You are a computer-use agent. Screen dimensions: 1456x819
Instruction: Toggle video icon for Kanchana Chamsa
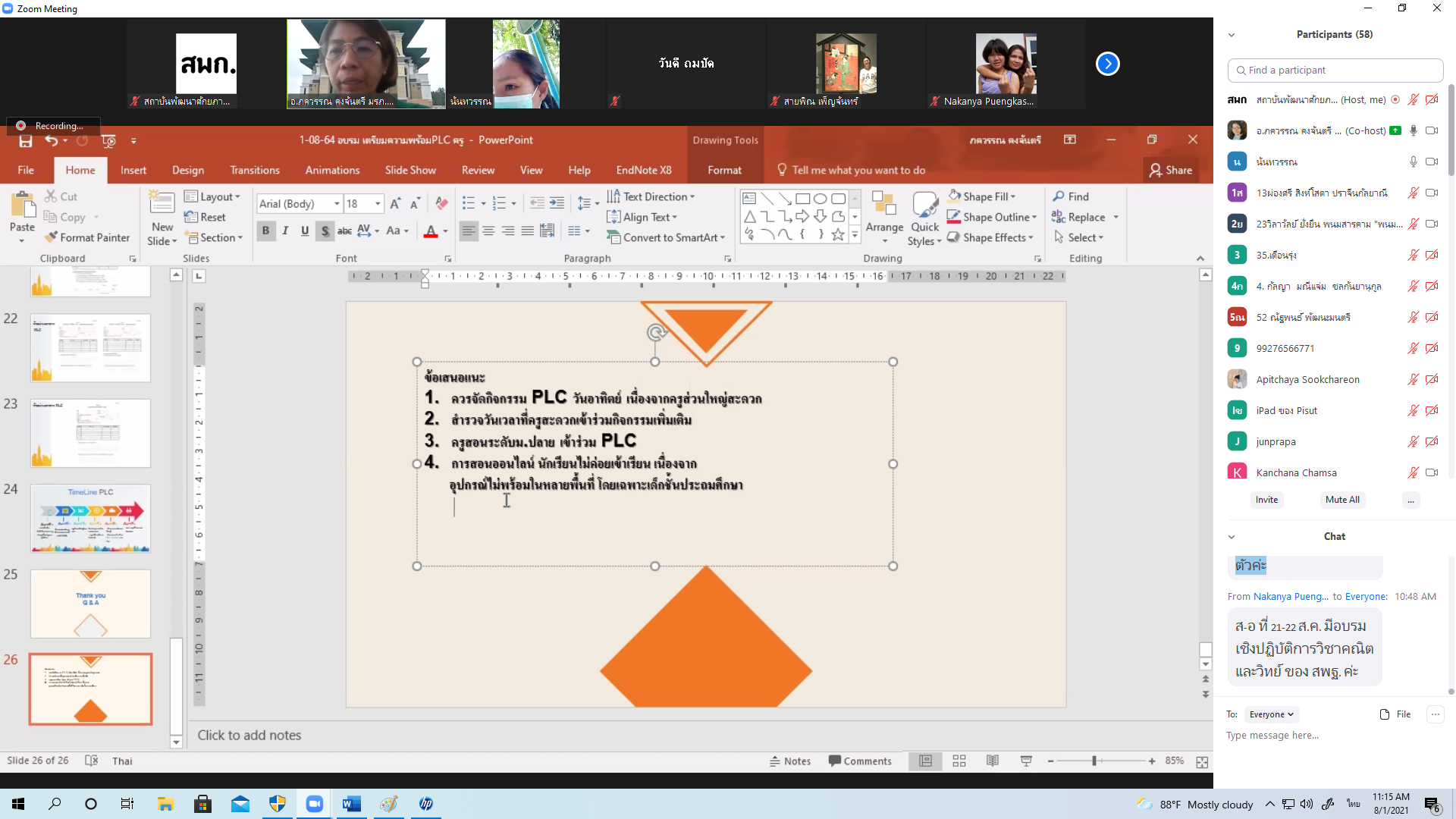click(x=1432, y=472)
